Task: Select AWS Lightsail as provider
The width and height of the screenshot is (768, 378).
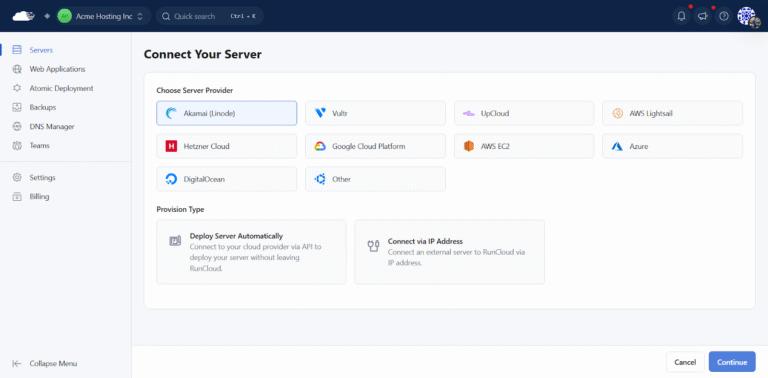Action: pyautogui.click(x=672, y=113)
